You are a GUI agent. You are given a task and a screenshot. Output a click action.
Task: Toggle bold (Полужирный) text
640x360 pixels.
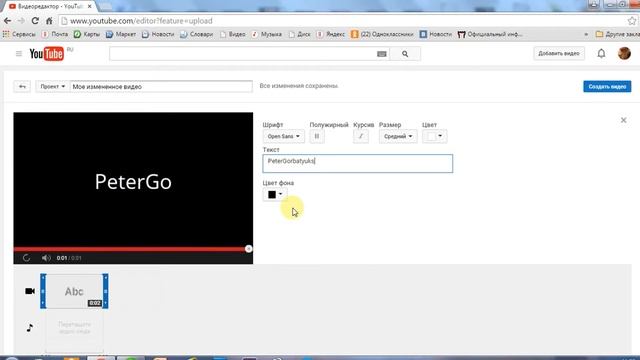(x=317, y=136)
